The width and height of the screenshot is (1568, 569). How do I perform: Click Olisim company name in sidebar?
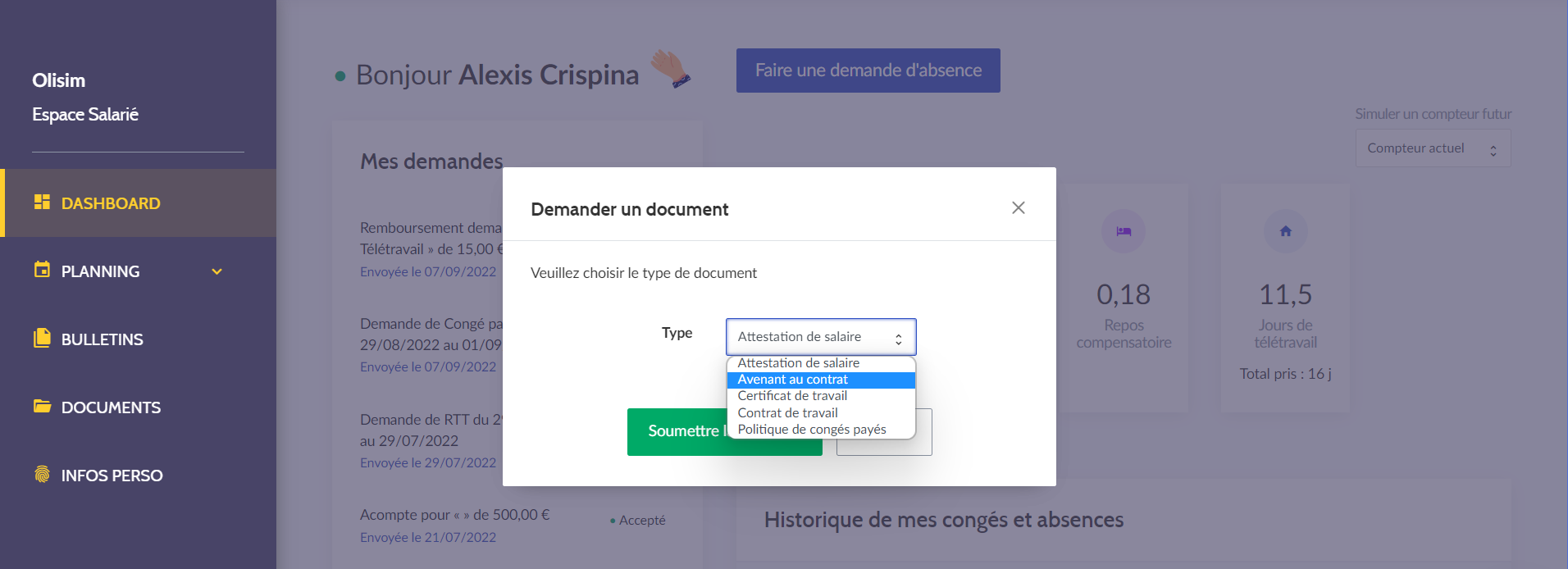coord(59,80)
